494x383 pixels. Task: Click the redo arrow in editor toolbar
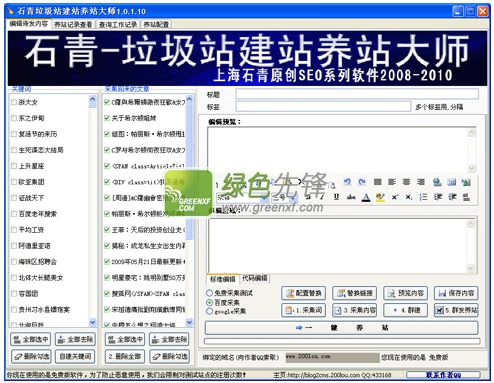[362, 182]
